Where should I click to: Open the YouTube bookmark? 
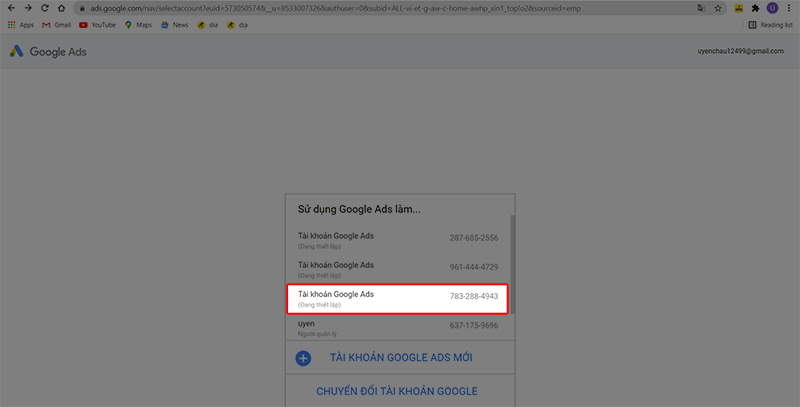click(x=97, y=24)
